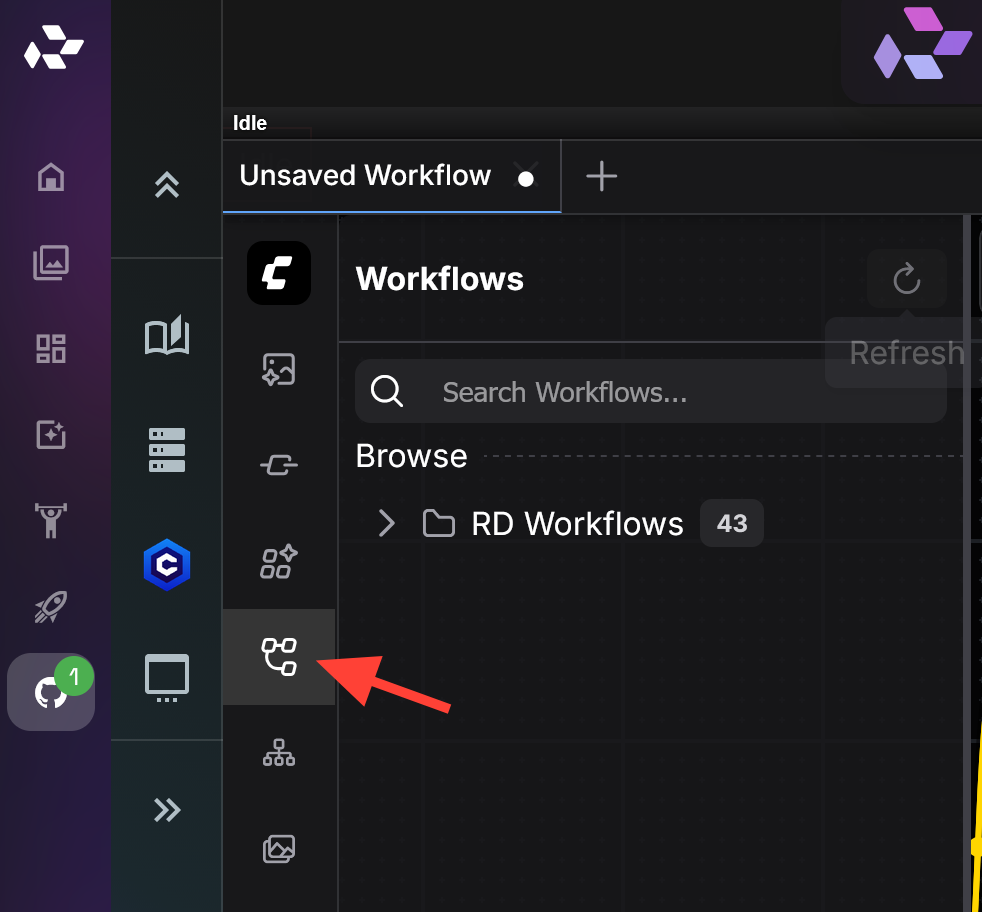Click the Home icon in purple sidebar
The width and height of the screenshot is (982, 912).
click(50, 177)
